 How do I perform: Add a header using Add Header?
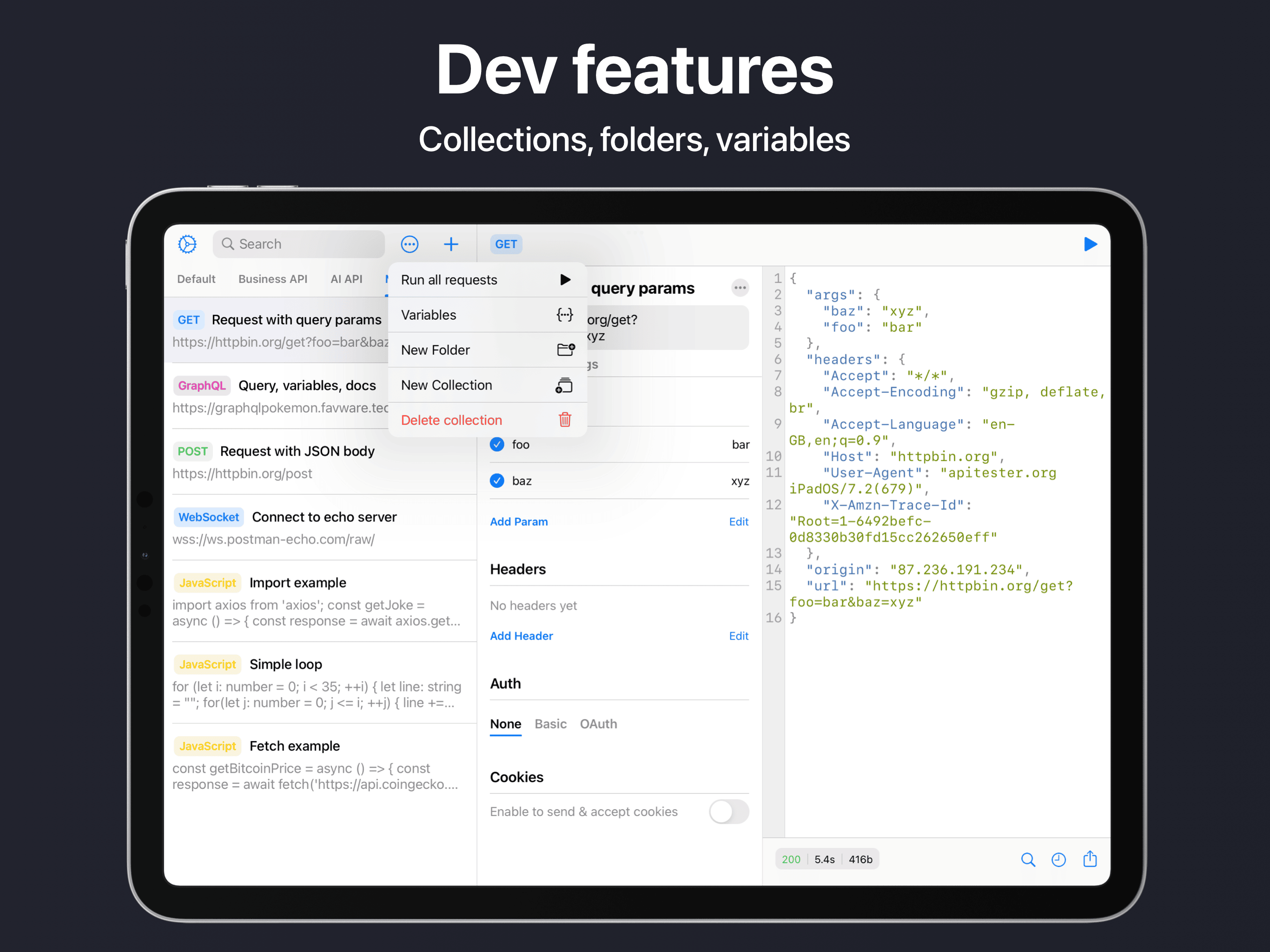pyautogui.click(x=521, y=635)
